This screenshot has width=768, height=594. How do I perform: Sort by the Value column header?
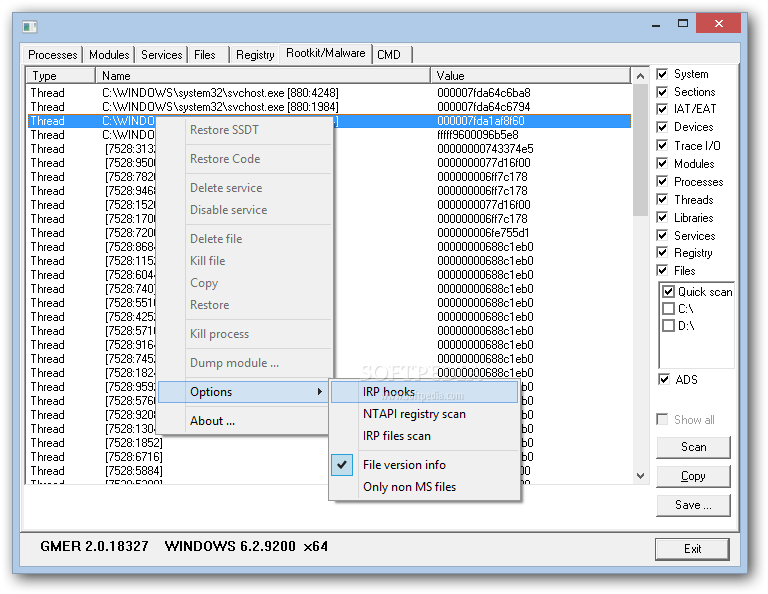tap(530, 76)
